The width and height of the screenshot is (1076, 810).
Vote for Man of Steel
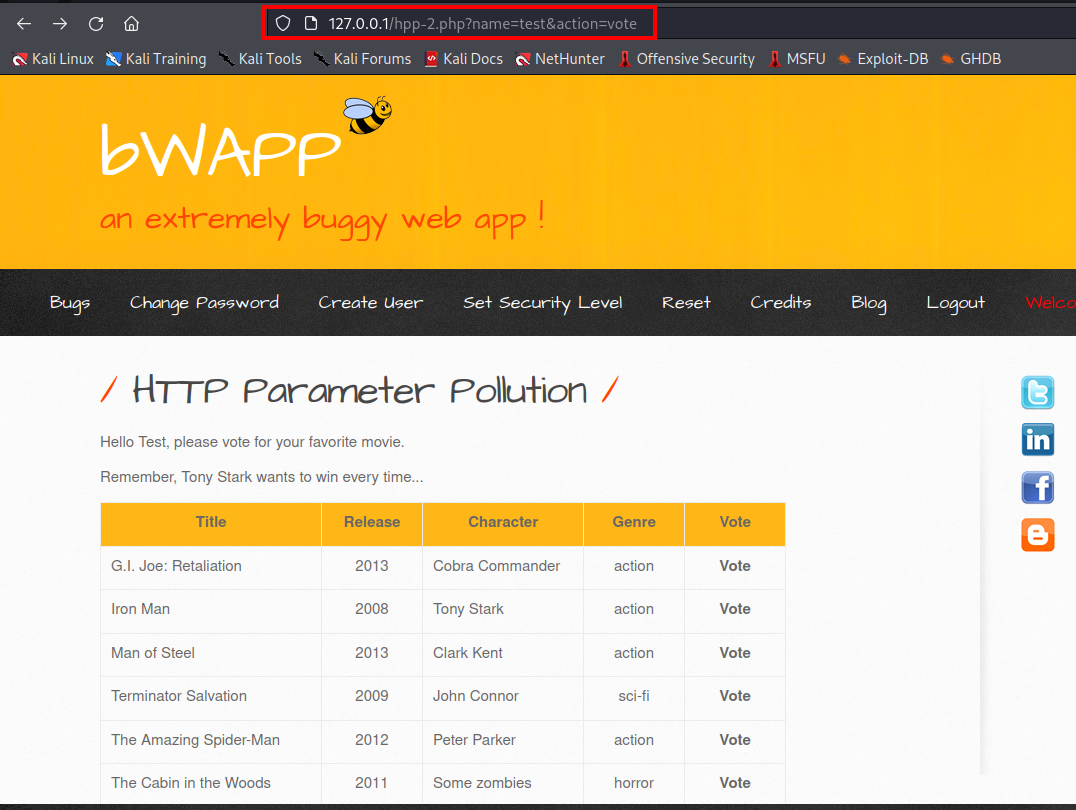[x=734, y=653]
